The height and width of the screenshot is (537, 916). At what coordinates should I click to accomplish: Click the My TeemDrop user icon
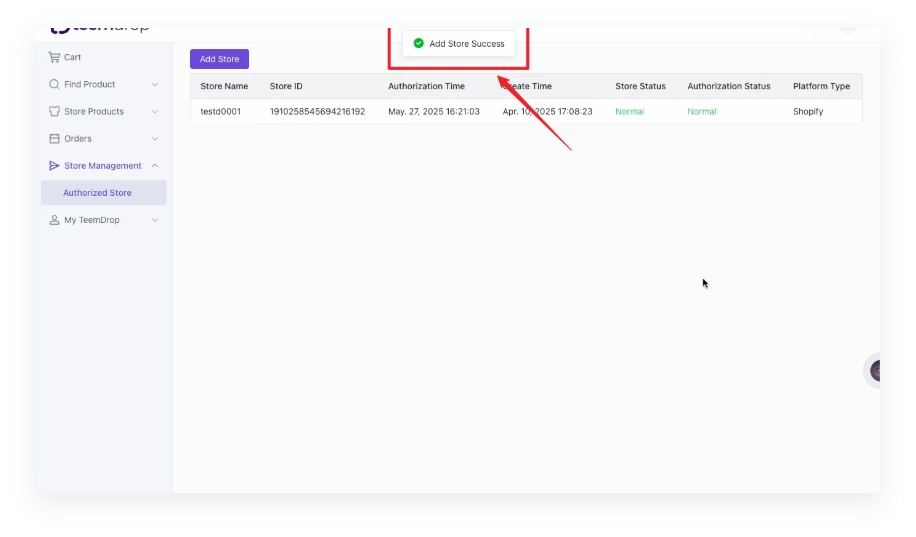coord(54,219)
